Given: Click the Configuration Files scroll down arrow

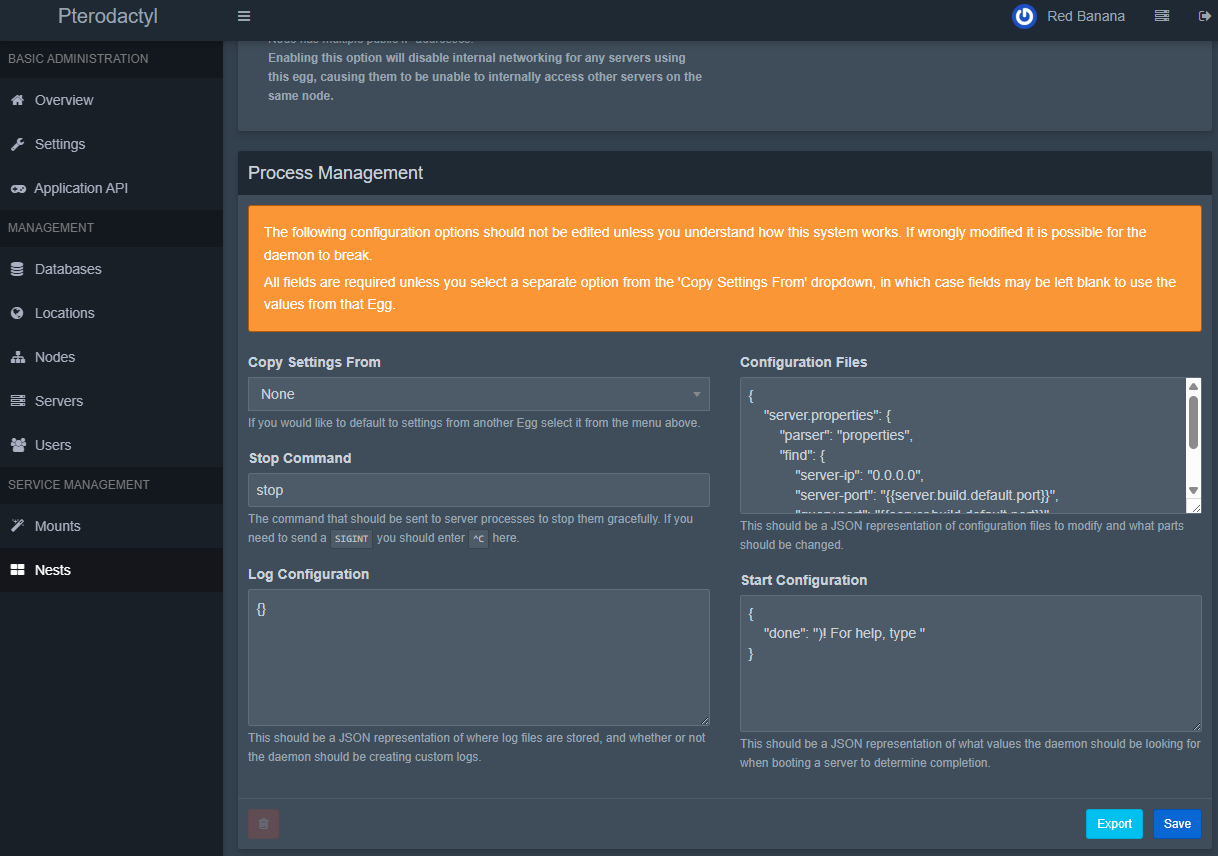Looking at the screenshot, I should [1193, 490].
